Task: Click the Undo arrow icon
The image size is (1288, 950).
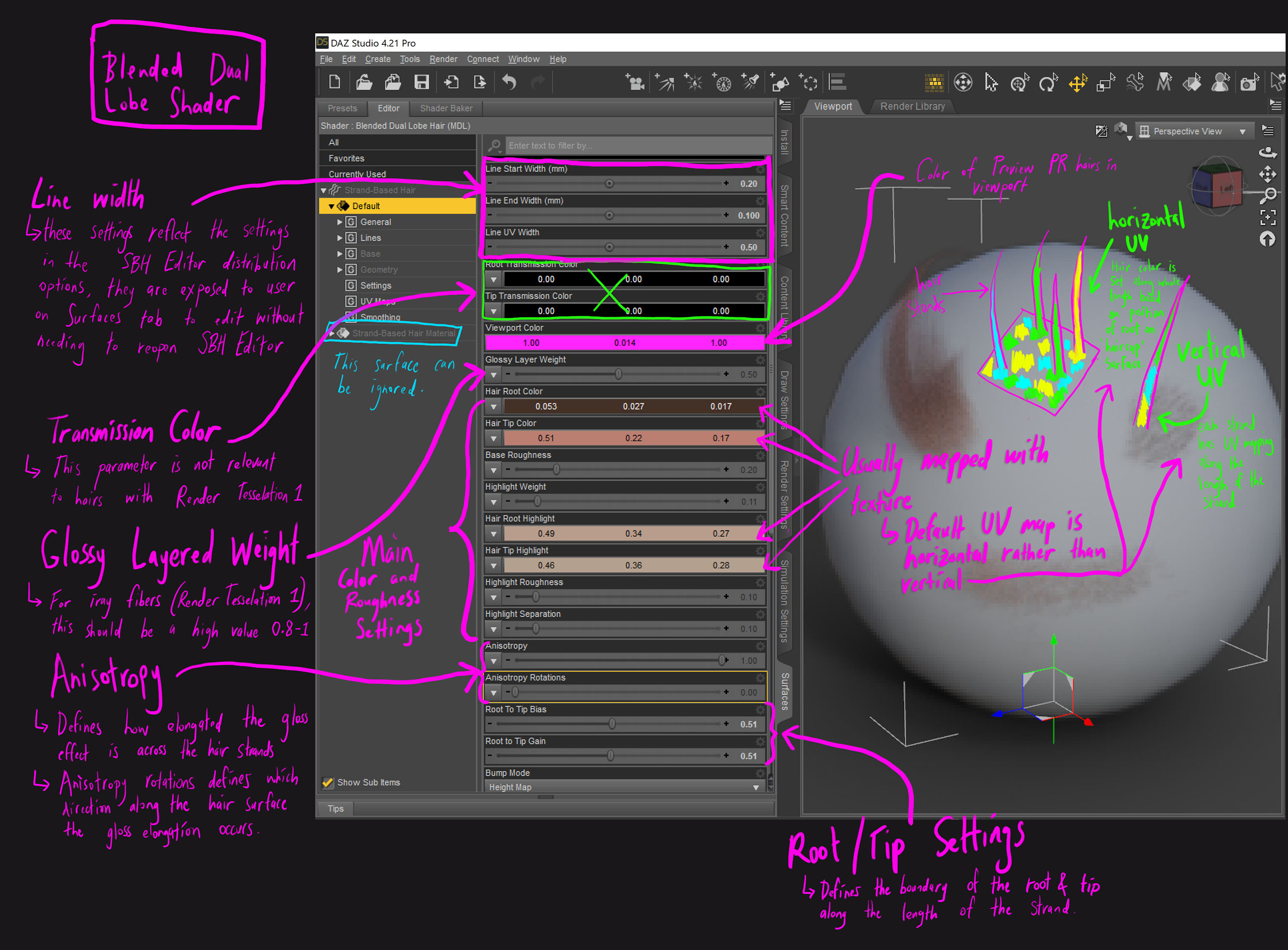Action: pyautogui.click(x=509, y=83)
